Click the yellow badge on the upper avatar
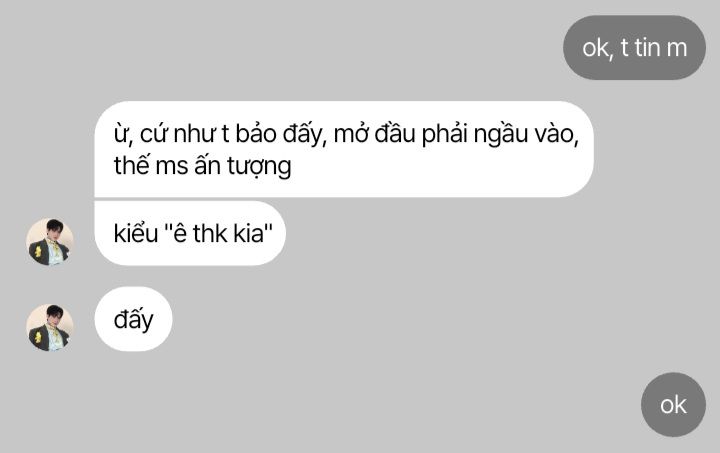Viewport: 720px width, 453px height. point(38,251)
